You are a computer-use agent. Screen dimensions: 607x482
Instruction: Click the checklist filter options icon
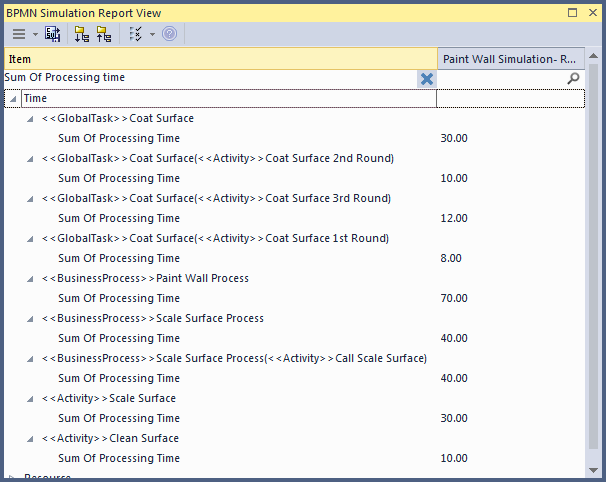coord(136,34)
